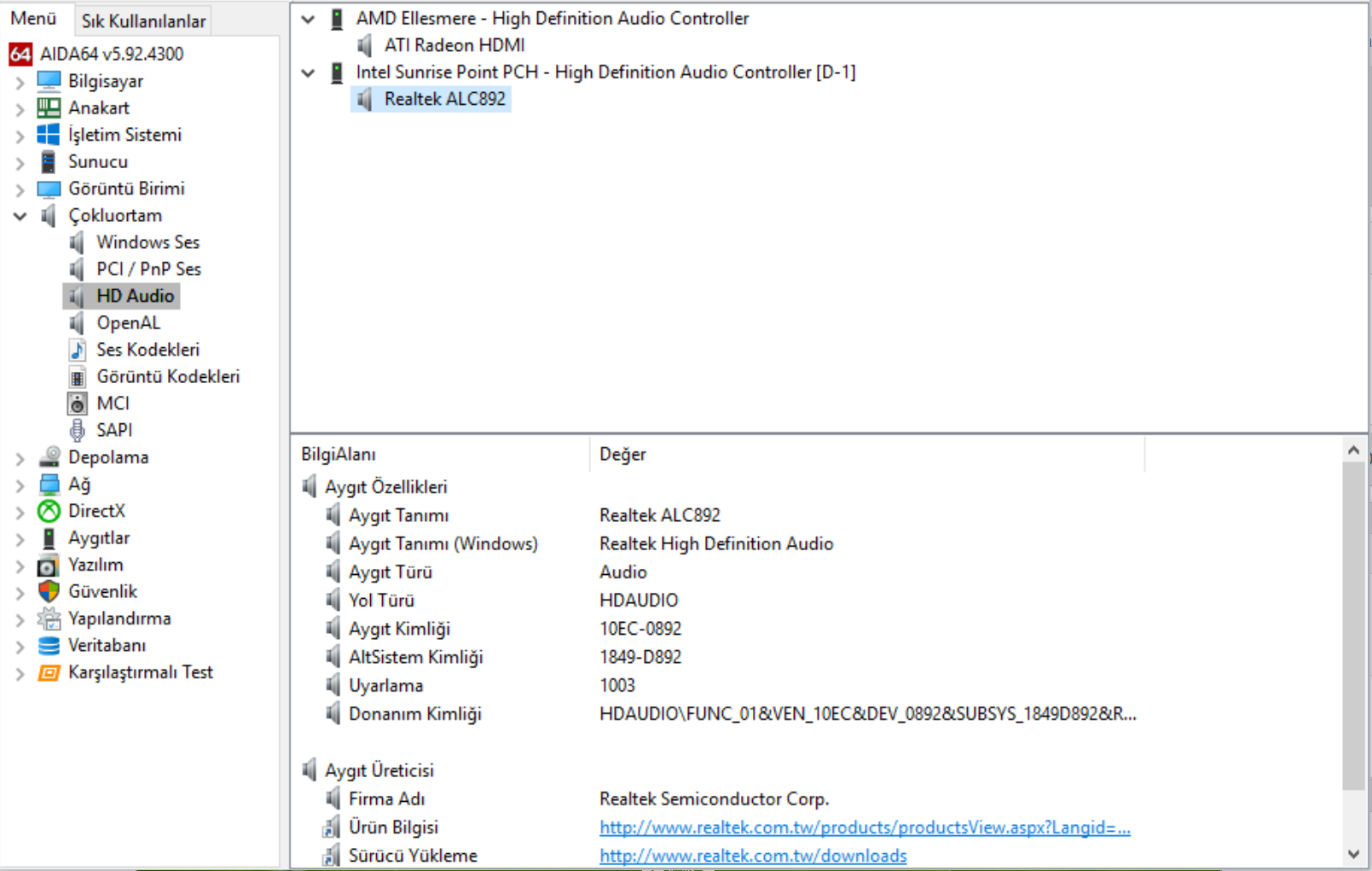
Task: Expand the Bilgisayar tree node
Action: (x=20, y=82)
